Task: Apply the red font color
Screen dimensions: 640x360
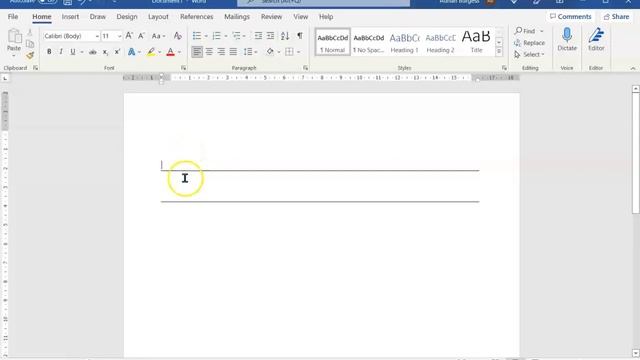Action: pos(171,52)
